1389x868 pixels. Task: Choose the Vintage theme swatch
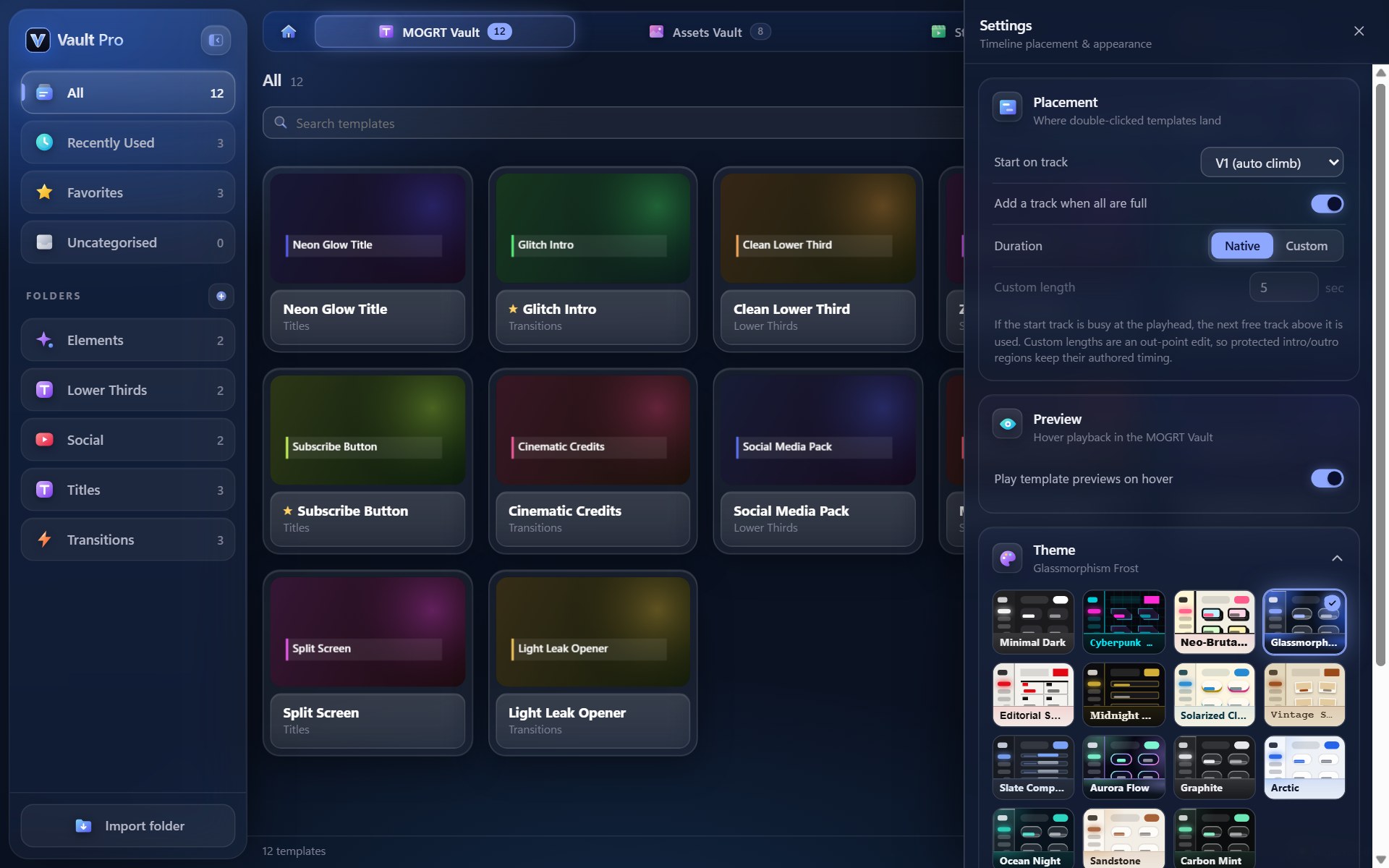coord(1304,694)
